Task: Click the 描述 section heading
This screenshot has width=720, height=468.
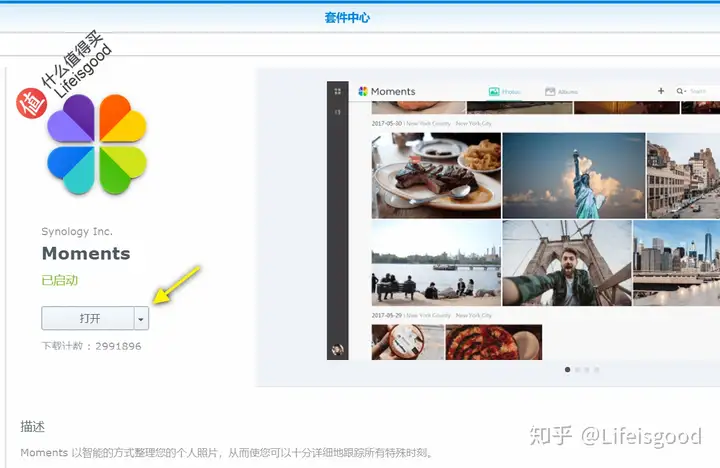Action: (33, 427)
